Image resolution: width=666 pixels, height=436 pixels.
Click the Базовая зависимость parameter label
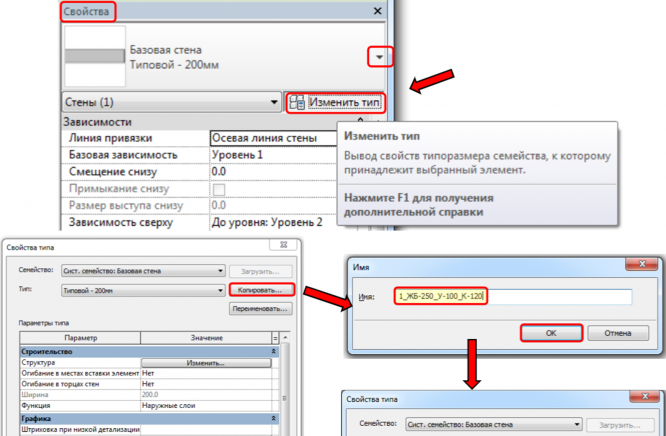(123, 155)
